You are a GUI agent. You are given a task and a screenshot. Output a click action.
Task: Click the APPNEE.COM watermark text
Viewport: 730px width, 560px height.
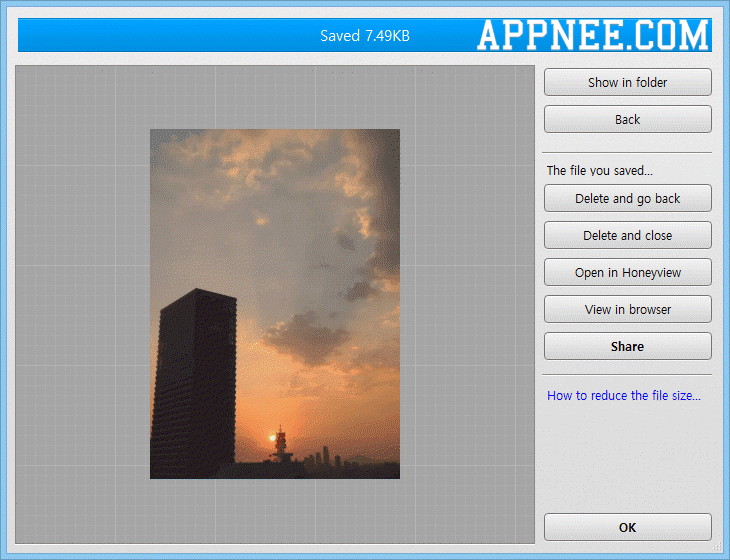click(593, 35)
